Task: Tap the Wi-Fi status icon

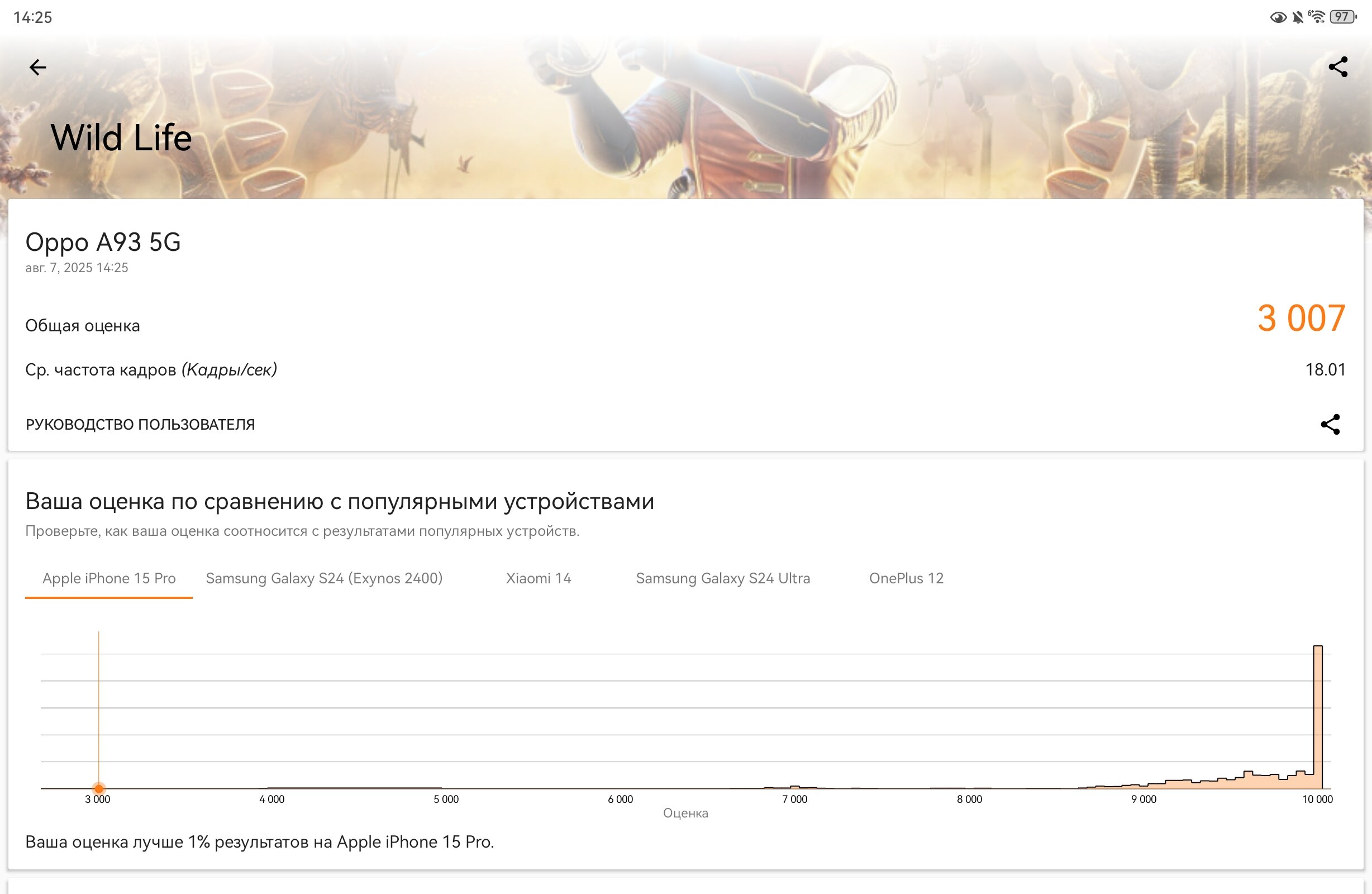Action: pyautogui.click(x=1317, y=17)
